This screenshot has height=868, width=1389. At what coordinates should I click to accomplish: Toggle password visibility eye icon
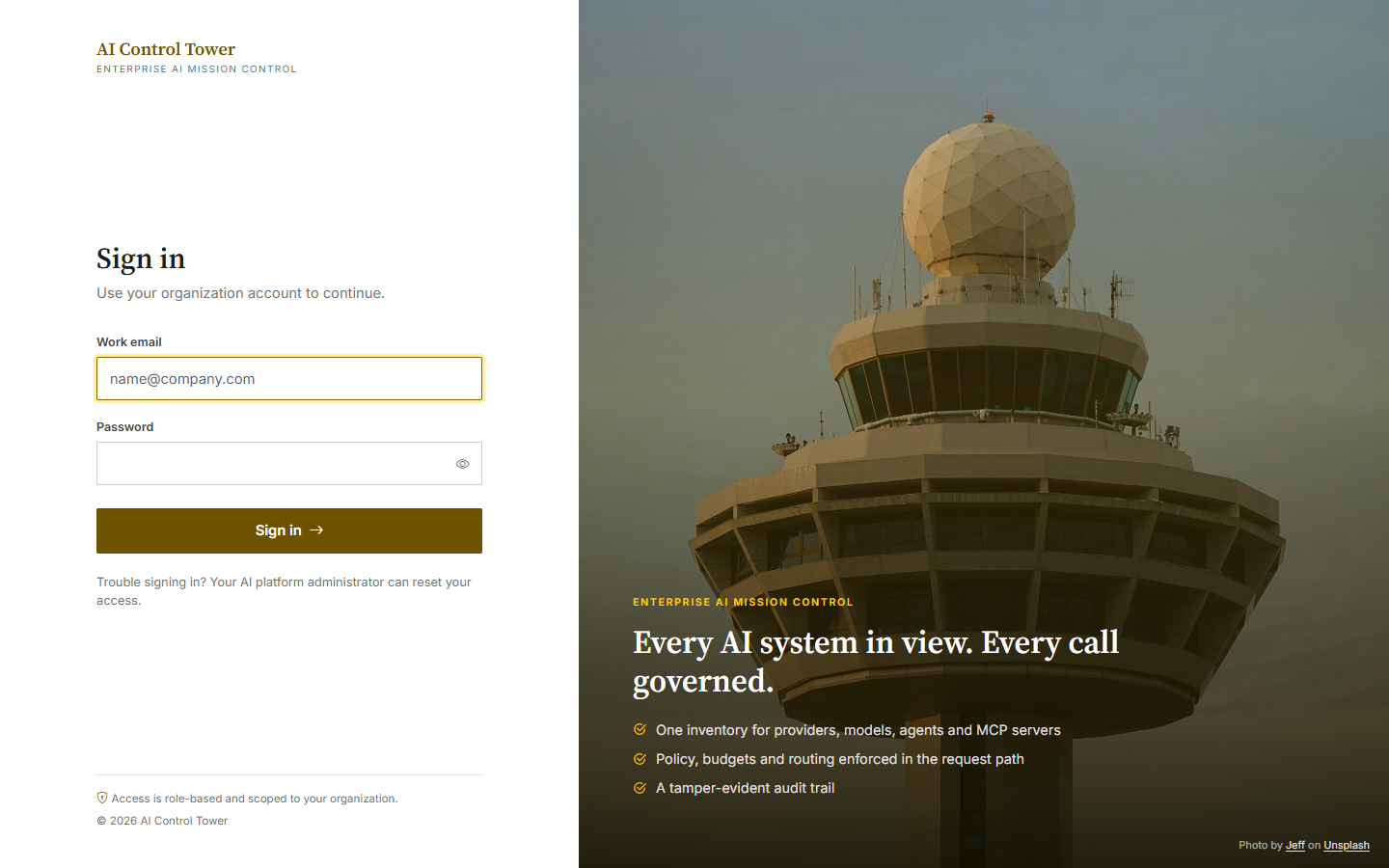tap(462, 464)
